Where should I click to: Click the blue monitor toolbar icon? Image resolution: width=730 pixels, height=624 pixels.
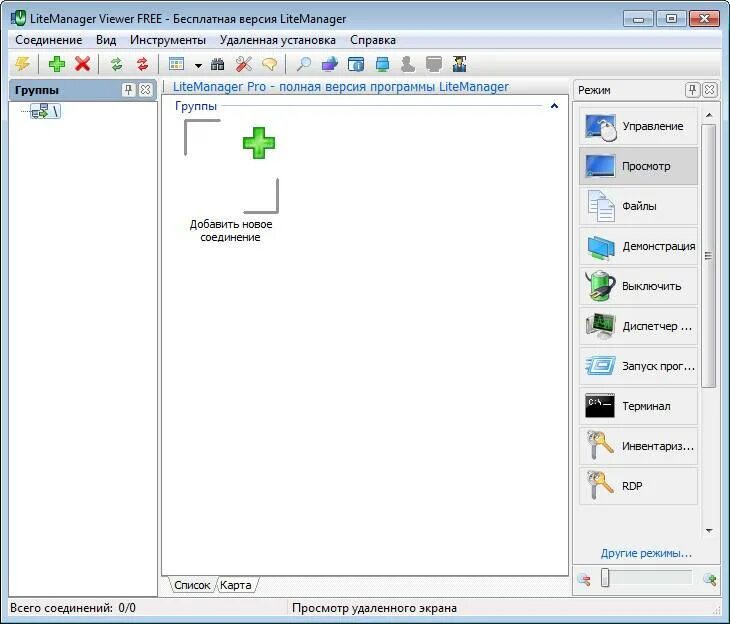382,64
